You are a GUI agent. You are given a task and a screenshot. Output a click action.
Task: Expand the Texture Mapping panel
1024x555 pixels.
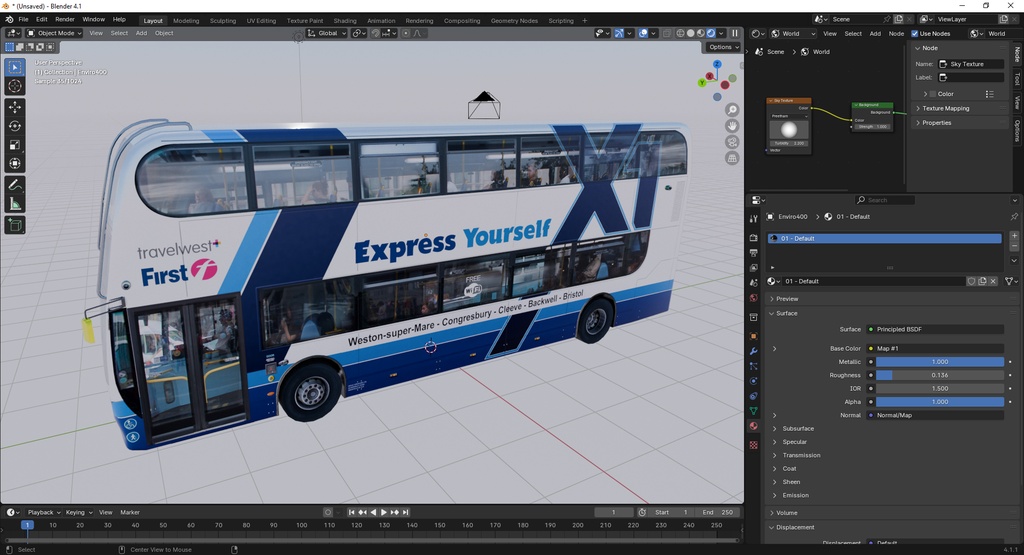tap(945, 108)
